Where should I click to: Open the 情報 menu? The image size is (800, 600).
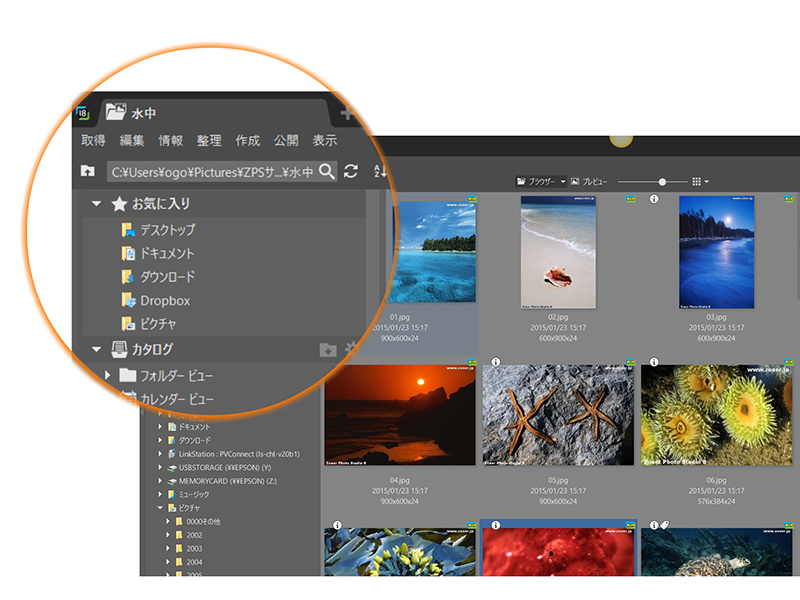point(170,140)
